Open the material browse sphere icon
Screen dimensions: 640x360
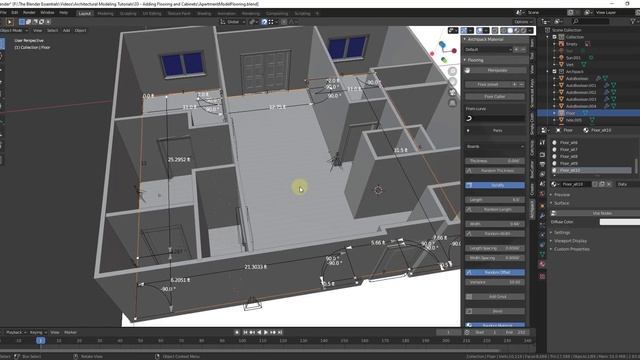[x=554, y=184]
